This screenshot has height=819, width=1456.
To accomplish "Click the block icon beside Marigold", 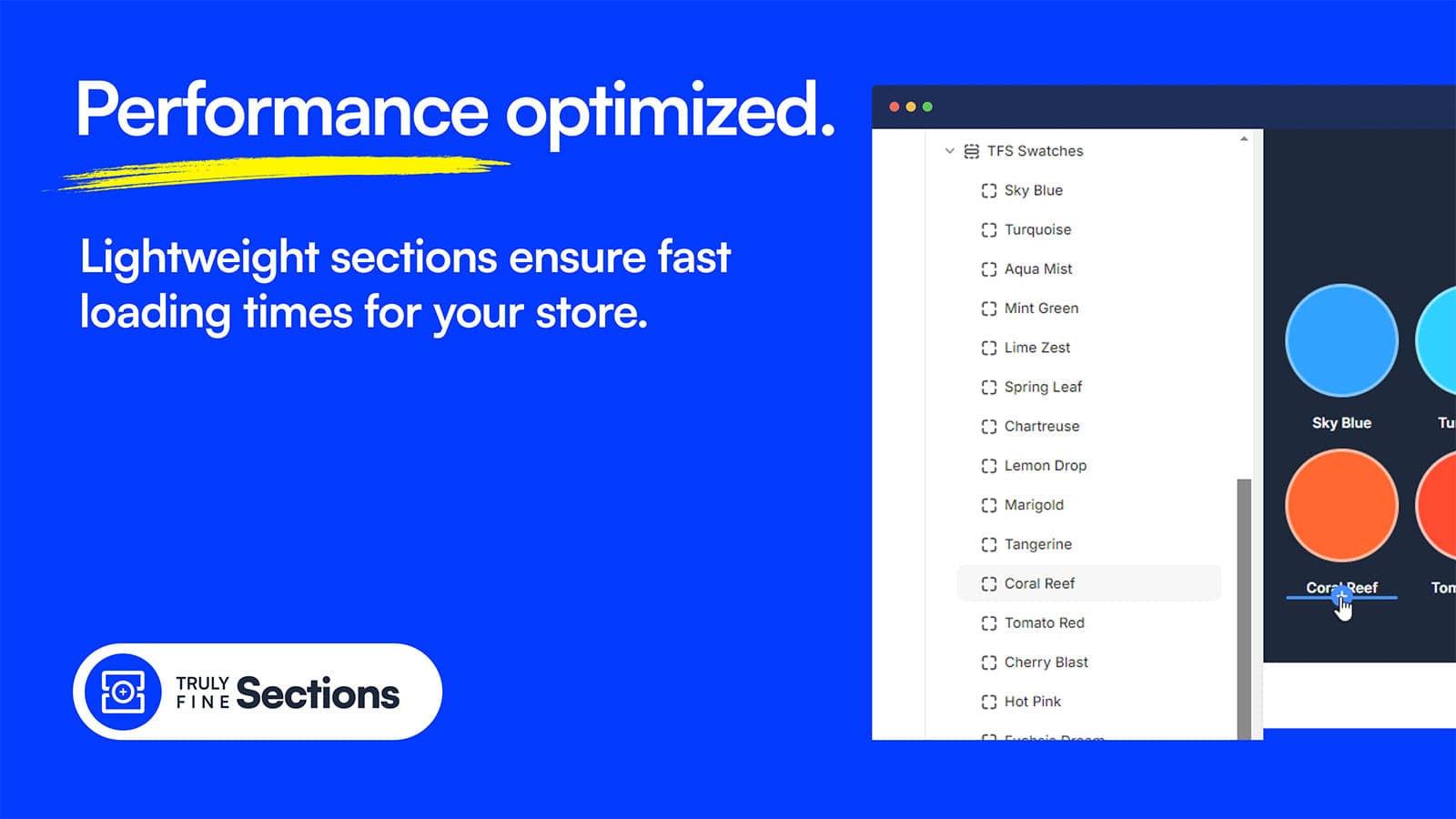I will 989,505.
